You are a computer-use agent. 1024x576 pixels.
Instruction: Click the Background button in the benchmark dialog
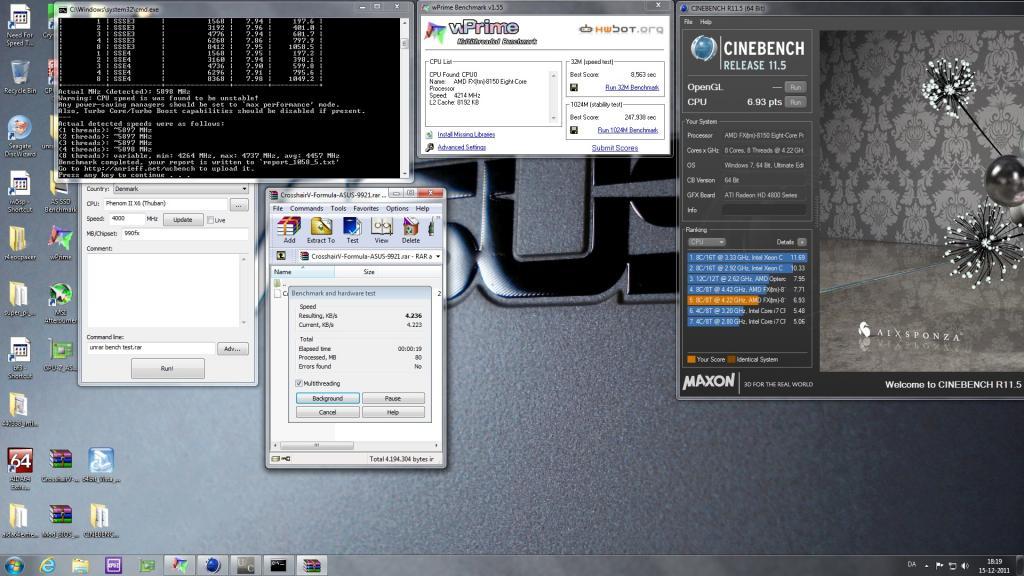pos(327,398)
